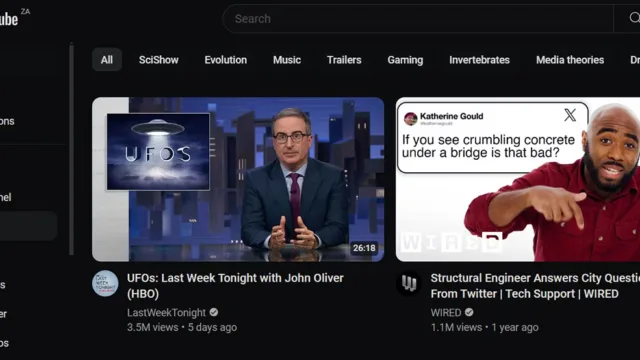This screenshot has width=640, height=360.
Task: Click the 26:18 duration badge
Action: click(x=364, y=248)
